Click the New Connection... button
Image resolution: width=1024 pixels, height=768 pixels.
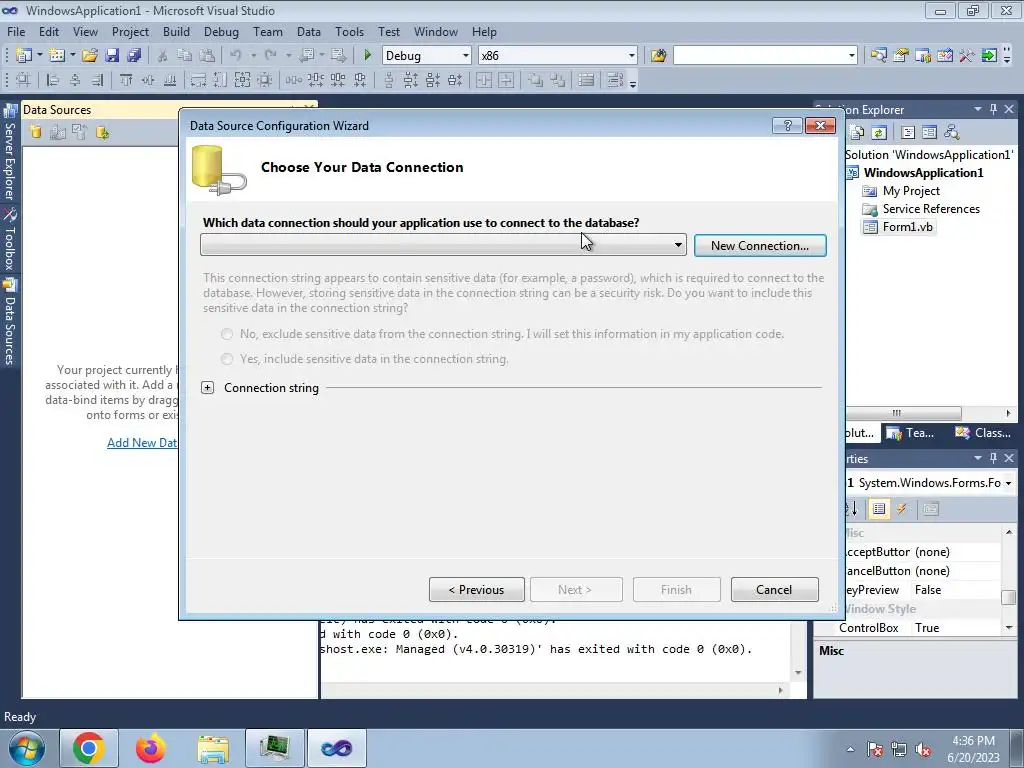[760, 246]
